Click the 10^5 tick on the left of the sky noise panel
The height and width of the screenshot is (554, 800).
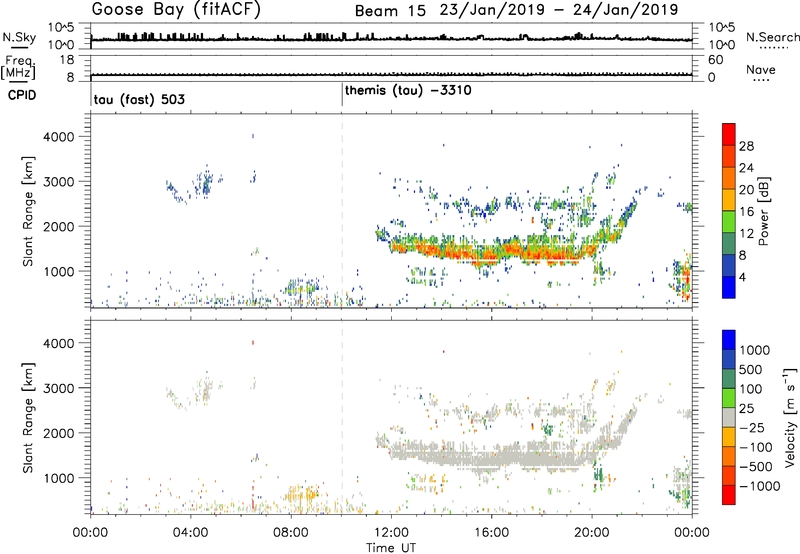(61, 28)
